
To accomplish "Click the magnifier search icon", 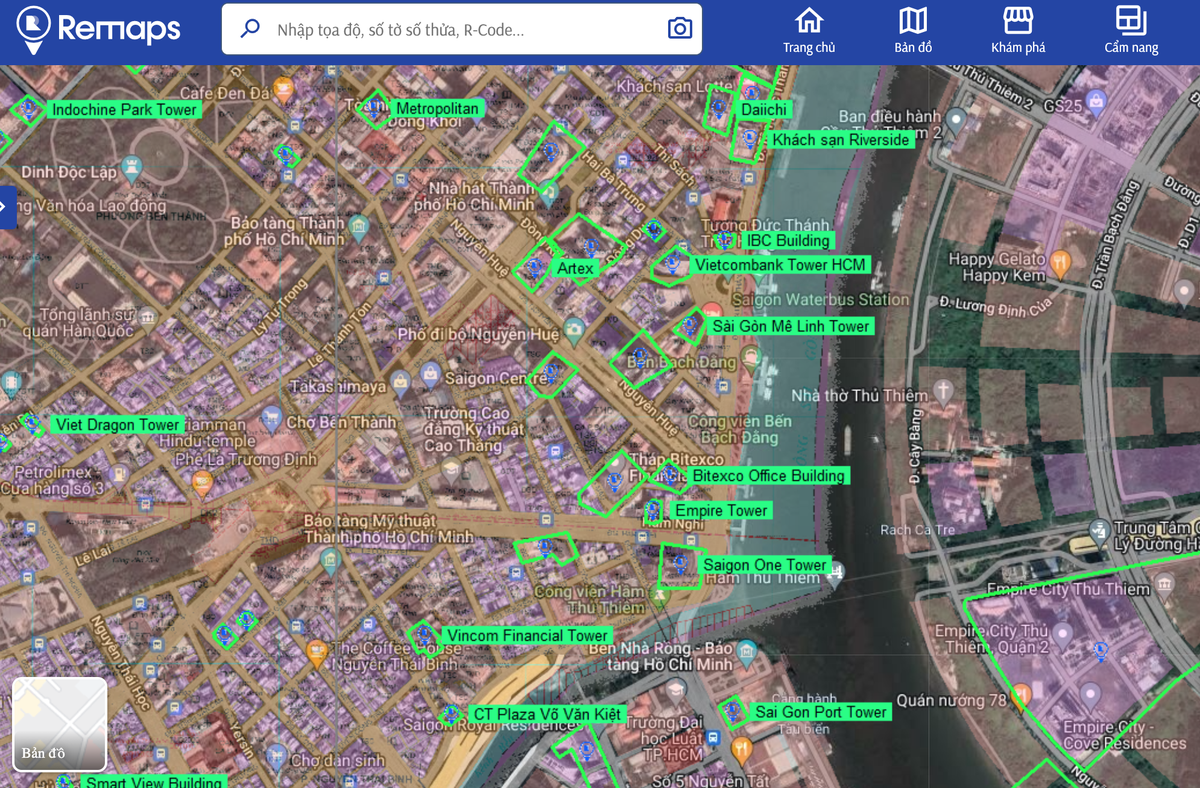I will coord(249,29).
